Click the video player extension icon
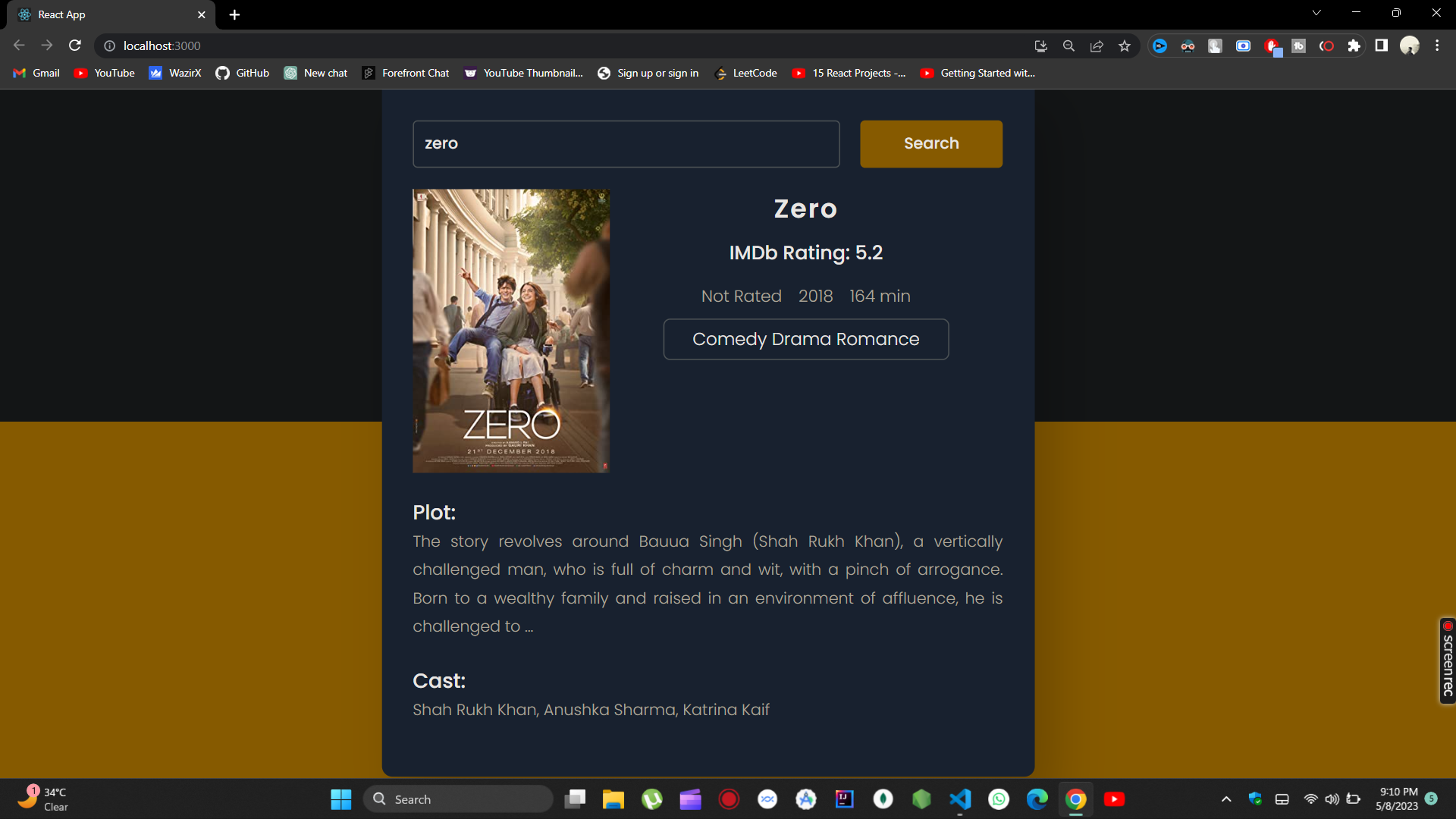 click(1160, 45)
